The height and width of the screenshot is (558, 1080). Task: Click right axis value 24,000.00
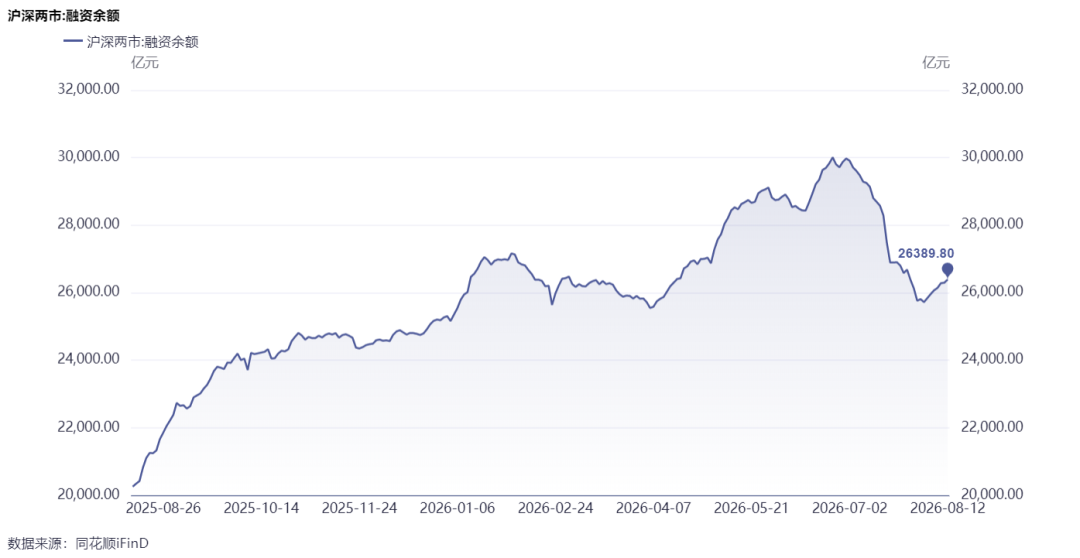pos(992,359)
